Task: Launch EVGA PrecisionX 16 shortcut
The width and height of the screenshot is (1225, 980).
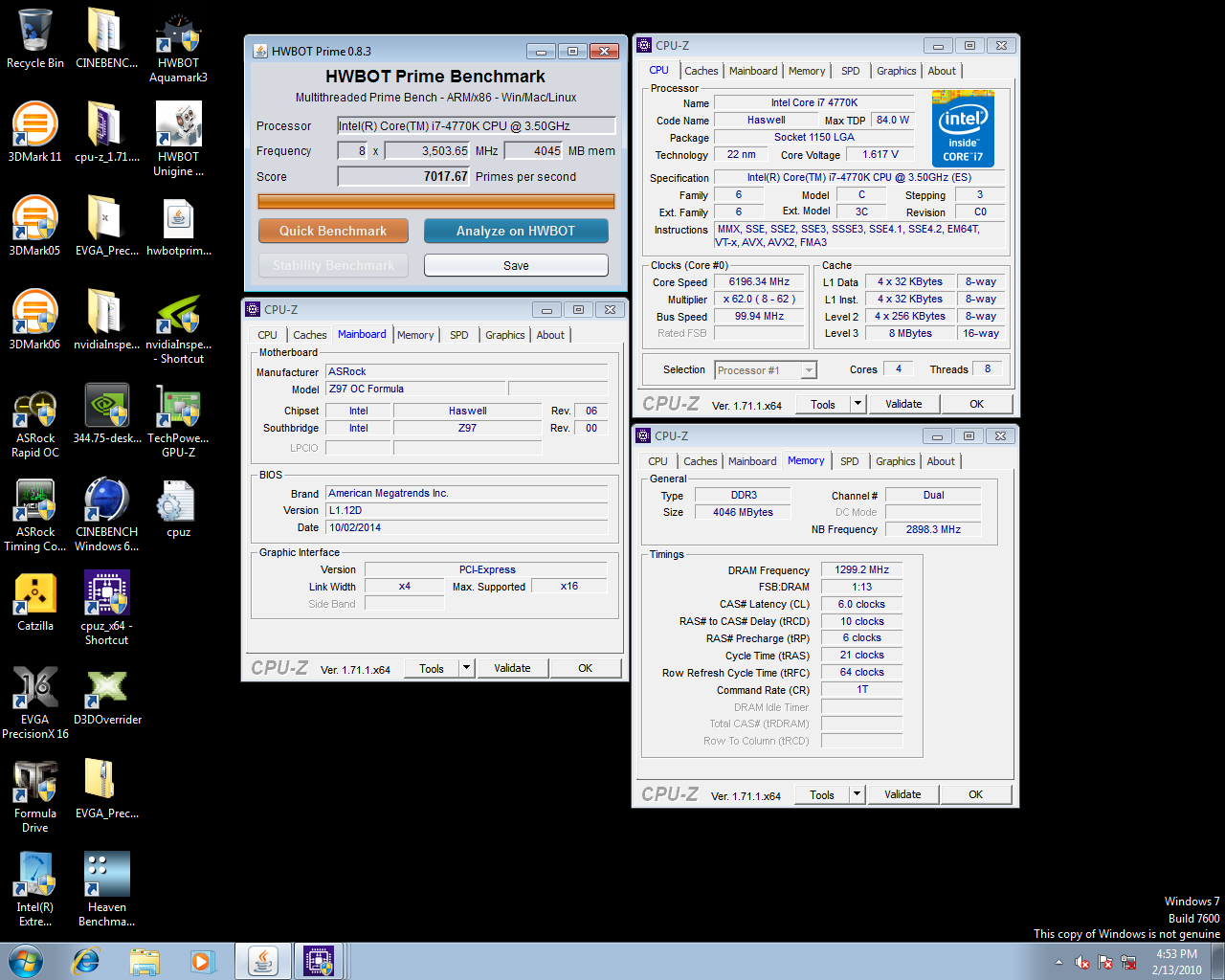Action: coord(35,703)
